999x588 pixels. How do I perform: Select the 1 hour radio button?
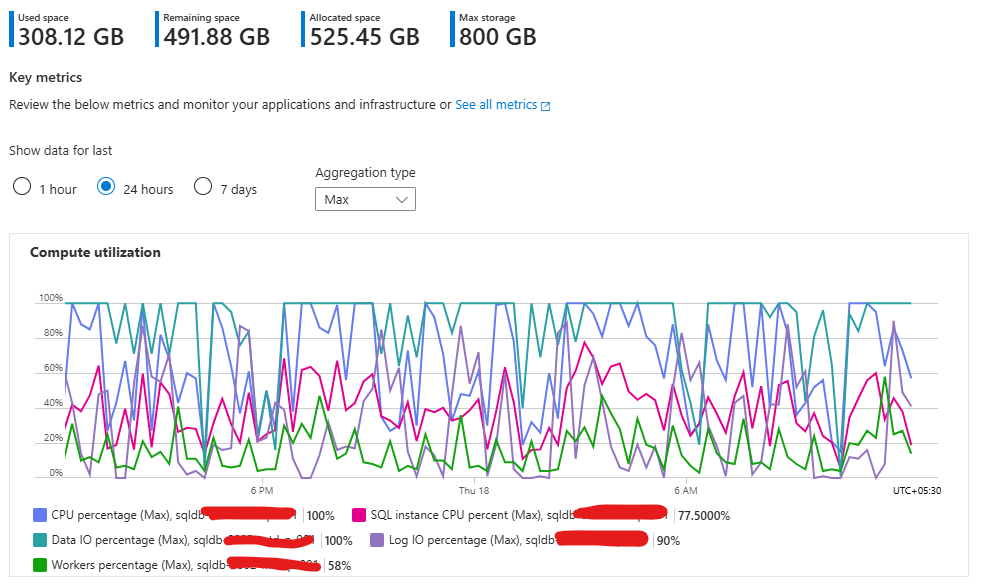pyautogui.click(x=22, y=187)
